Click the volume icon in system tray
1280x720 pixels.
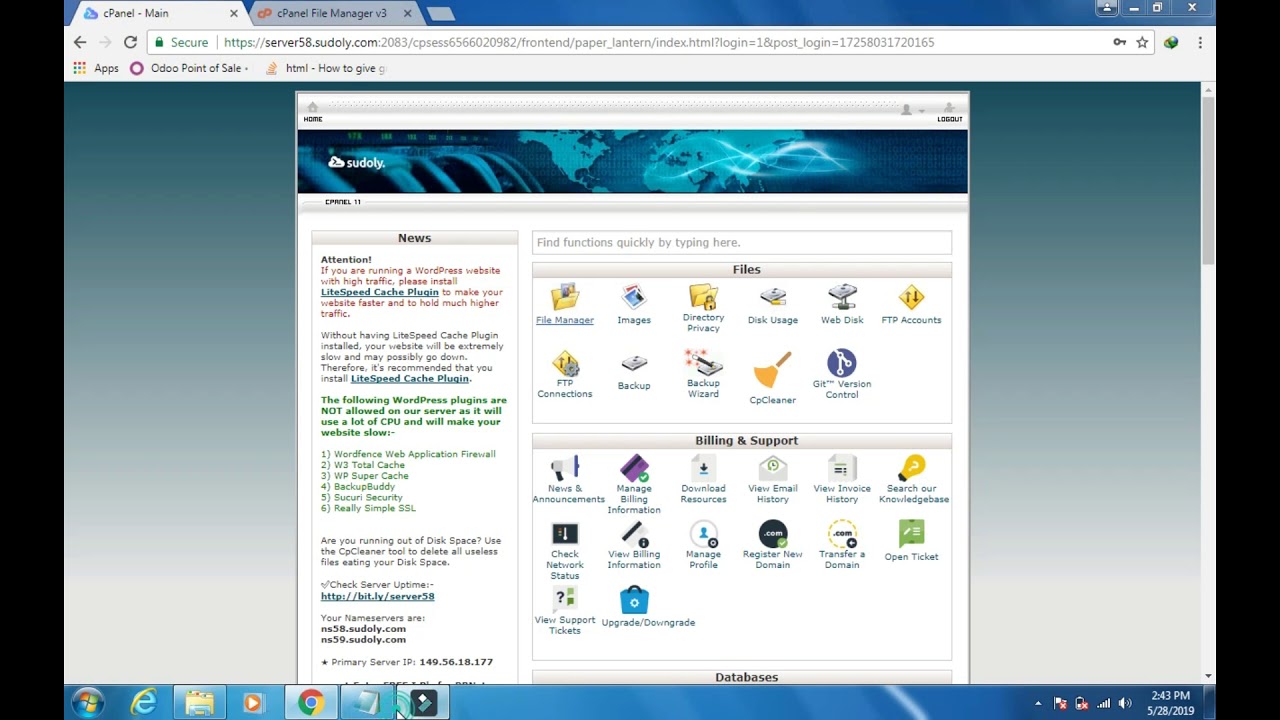tap(1125, 703)
